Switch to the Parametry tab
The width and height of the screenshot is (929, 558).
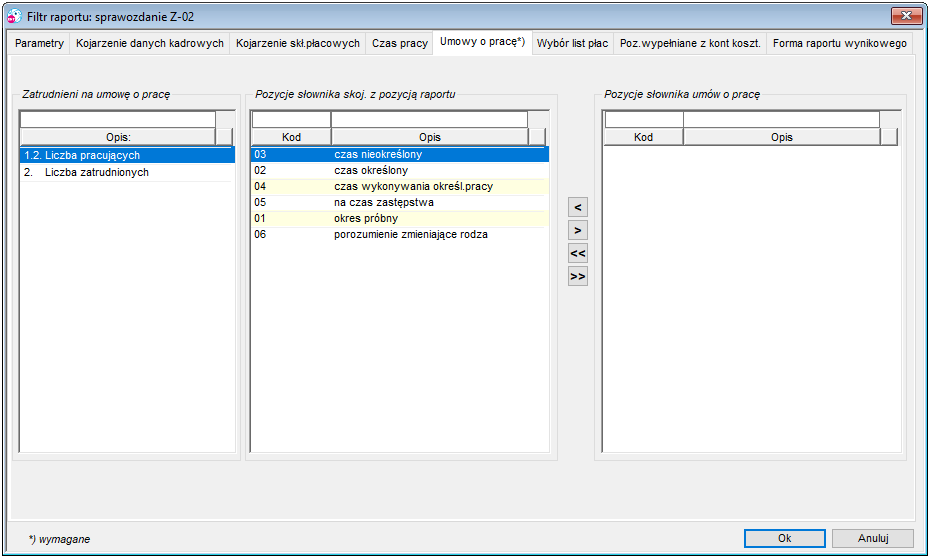39,43
